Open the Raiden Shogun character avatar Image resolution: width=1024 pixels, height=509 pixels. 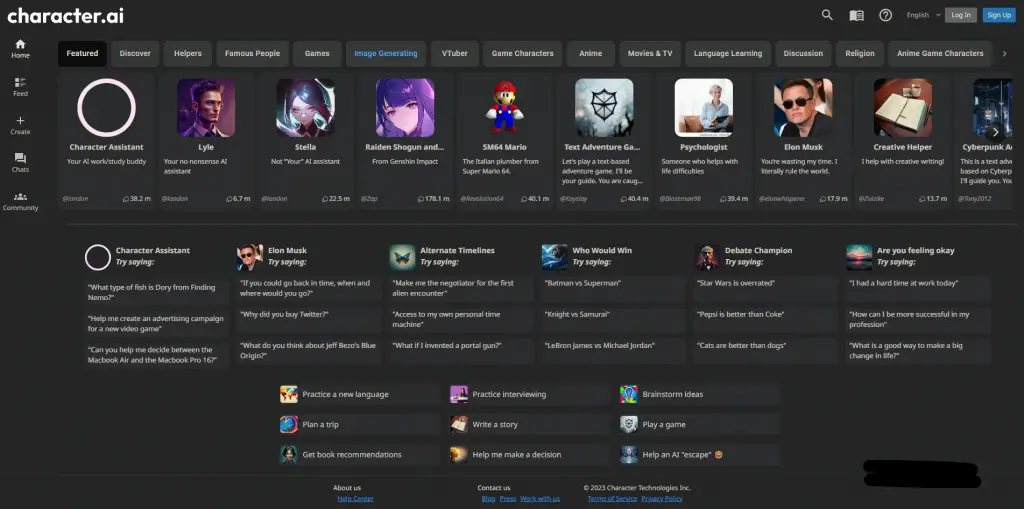point(405,108)
